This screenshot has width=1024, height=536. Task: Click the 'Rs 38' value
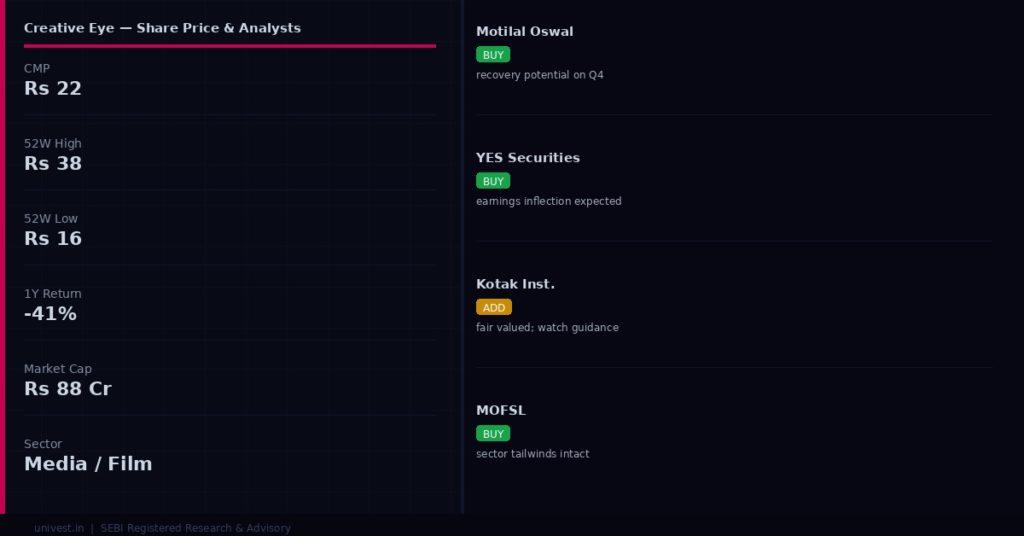pos(53,163)
